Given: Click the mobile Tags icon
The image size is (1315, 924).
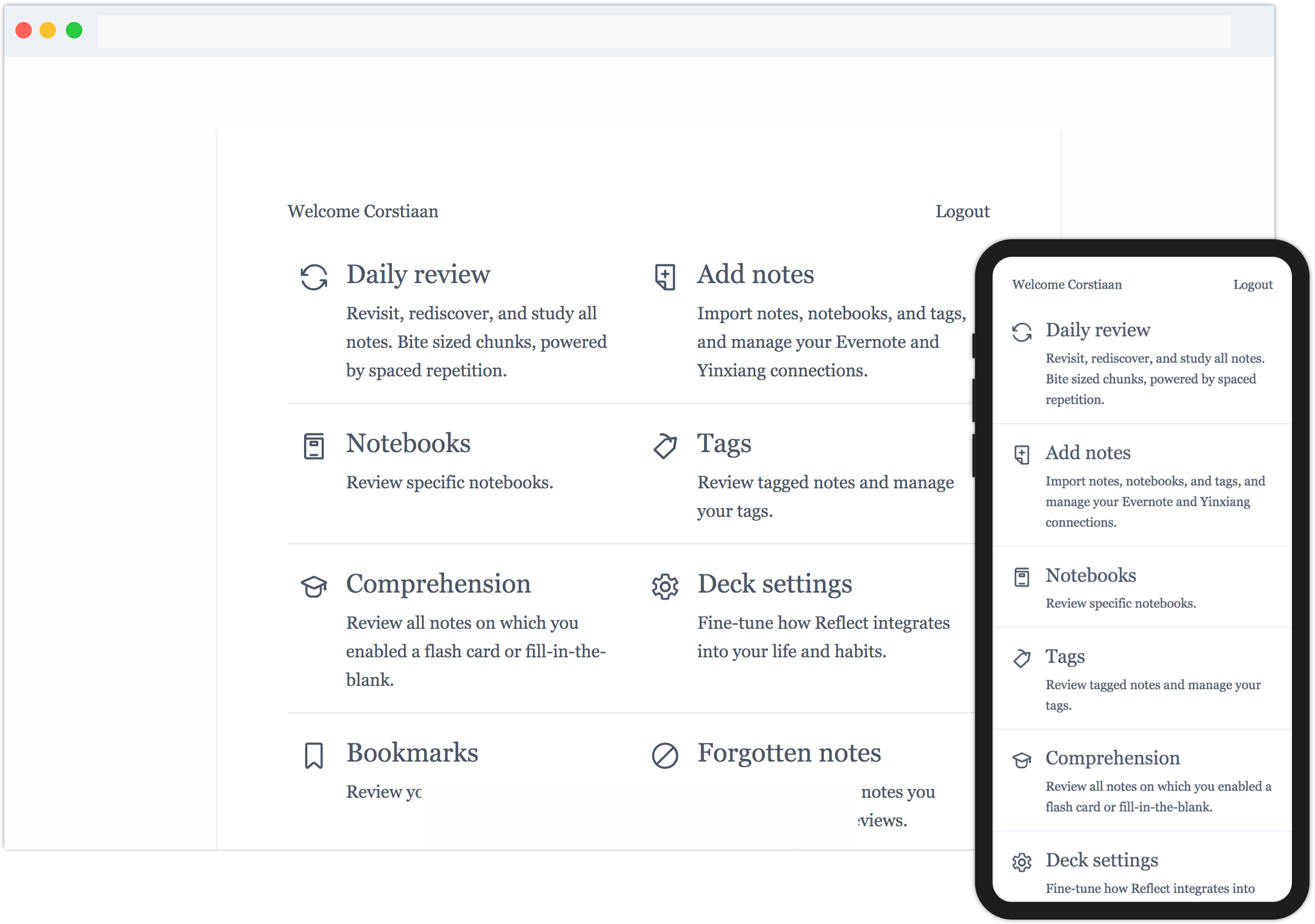Looking at the screenshot, I should [x=1022, y=658].
